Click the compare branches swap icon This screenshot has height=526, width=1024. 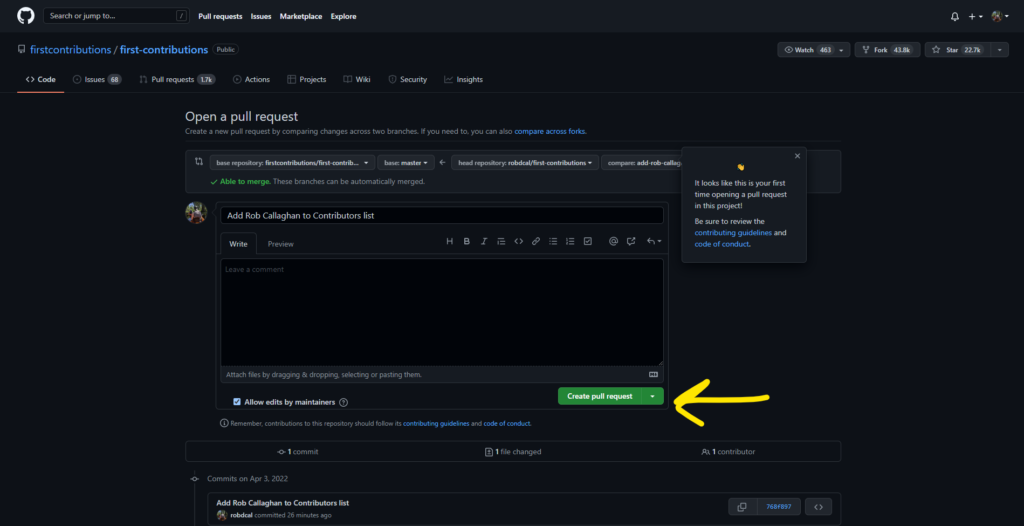[x=199, y=161]
